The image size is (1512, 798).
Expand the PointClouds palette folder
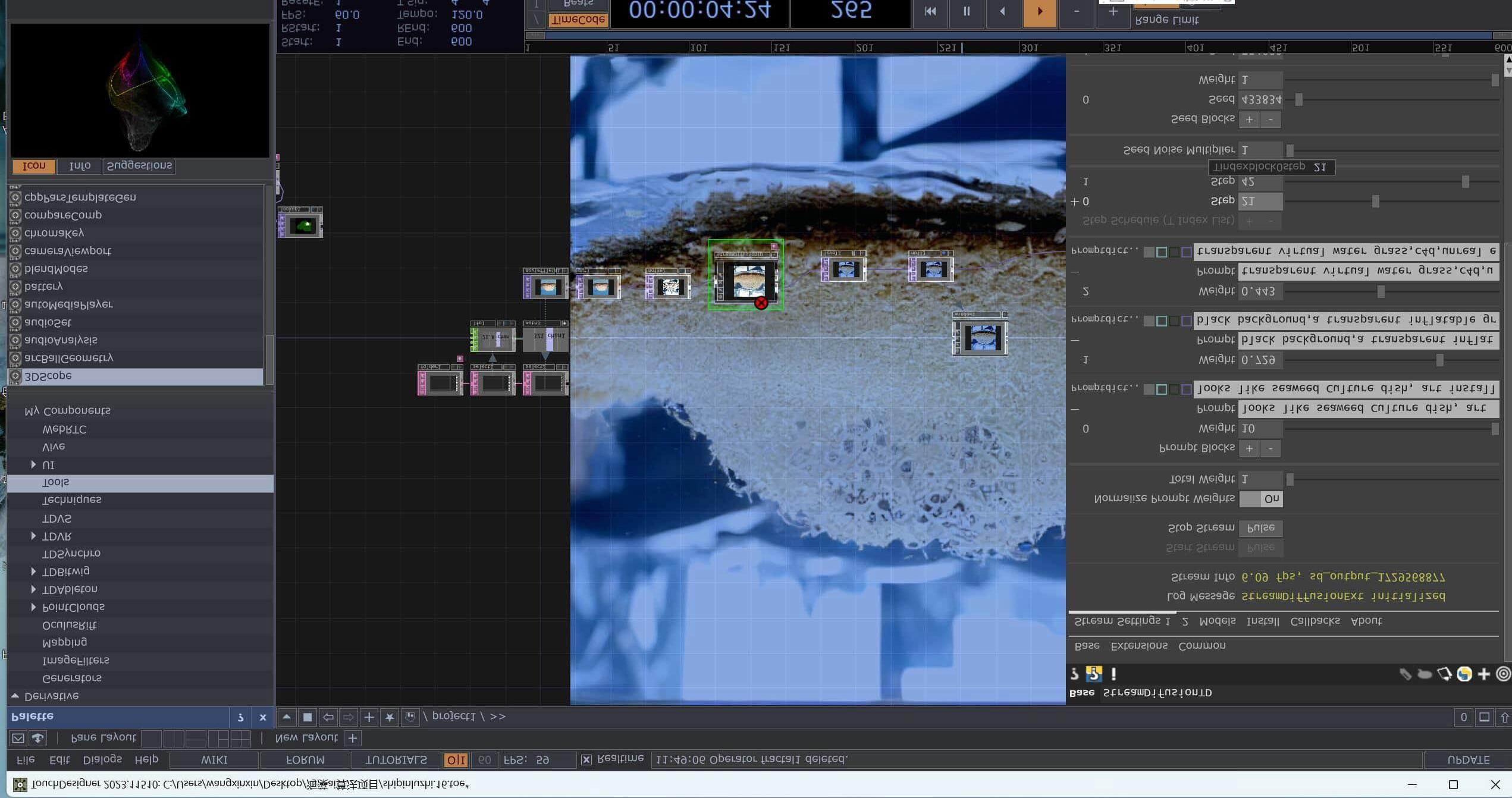pos(33,607)
